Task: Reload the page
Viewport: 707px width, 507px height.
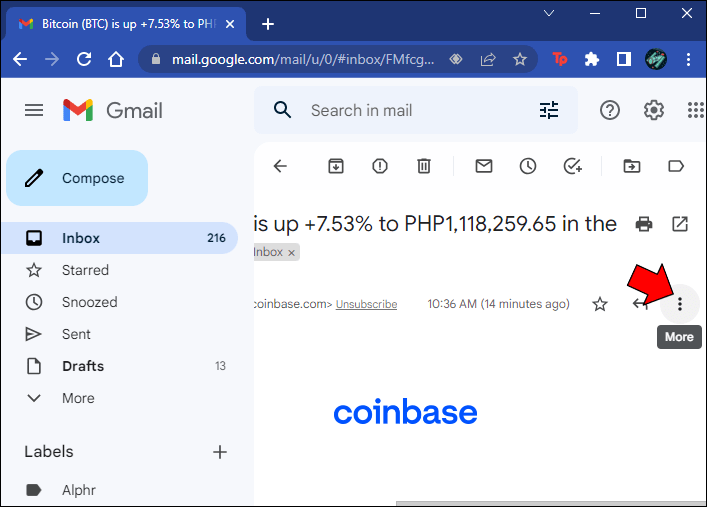Action: pyautogui.click(x=84, y=59)
